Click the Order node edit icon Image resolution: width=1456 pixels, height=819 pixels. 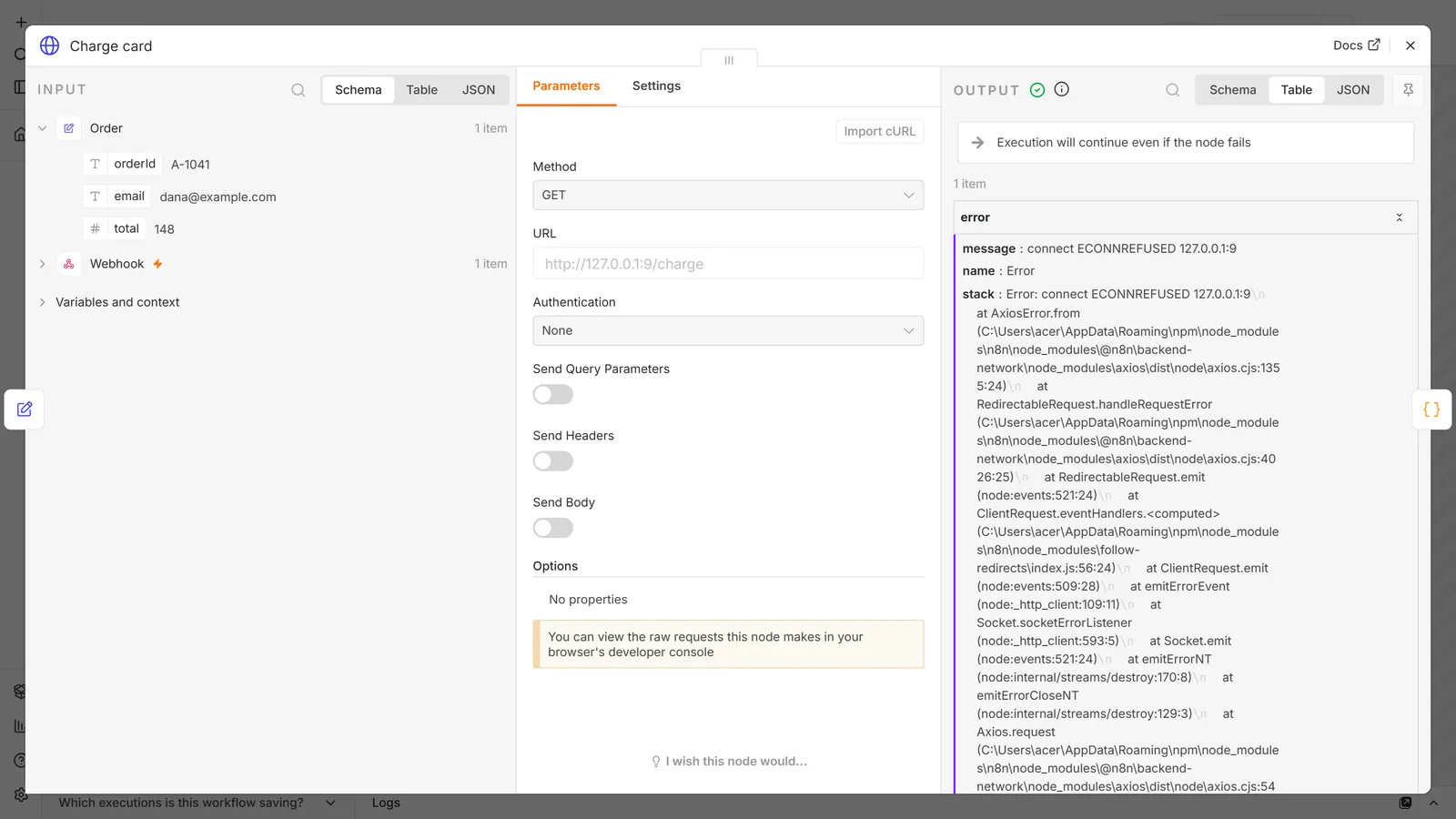click(69, 128)
